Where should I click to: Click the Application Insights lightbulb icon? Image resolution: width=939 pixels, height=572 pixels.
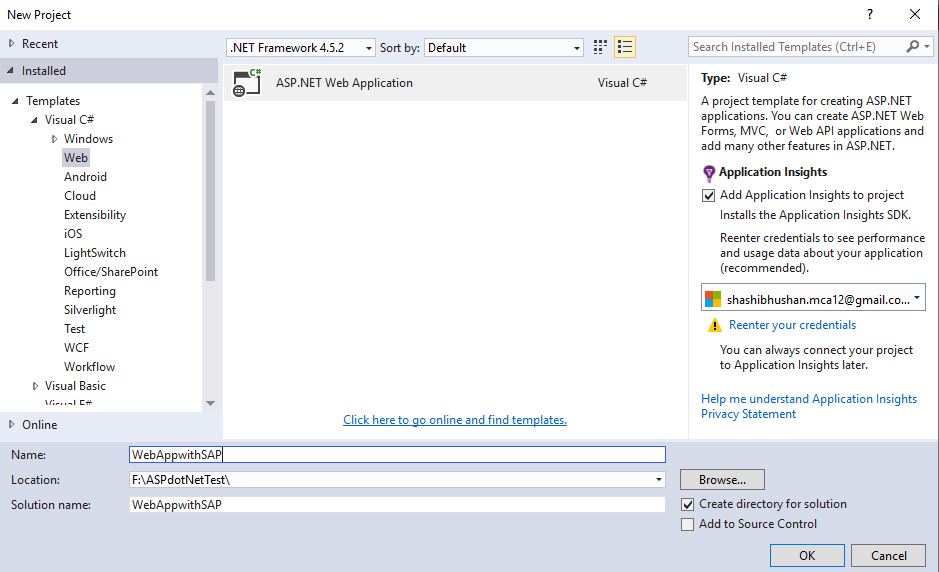pos(708,173)
